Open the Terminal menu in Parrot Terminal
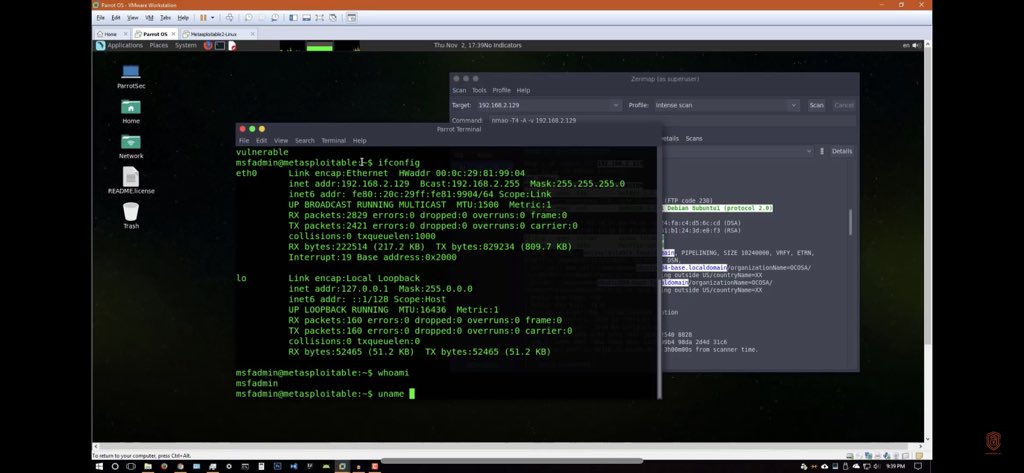The image size is (1024, 473). [x=333, y=140]
